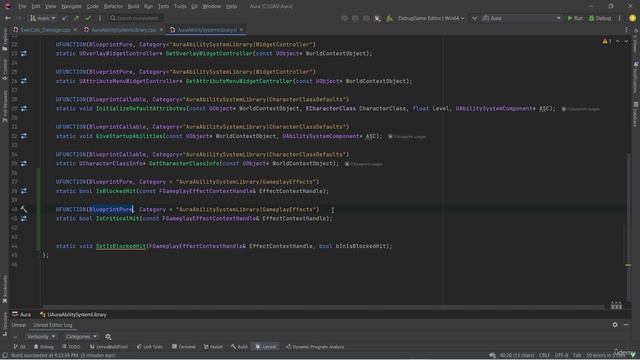Click the yellow profile avatar icon
640x360 pixels.
coord(632,18)
